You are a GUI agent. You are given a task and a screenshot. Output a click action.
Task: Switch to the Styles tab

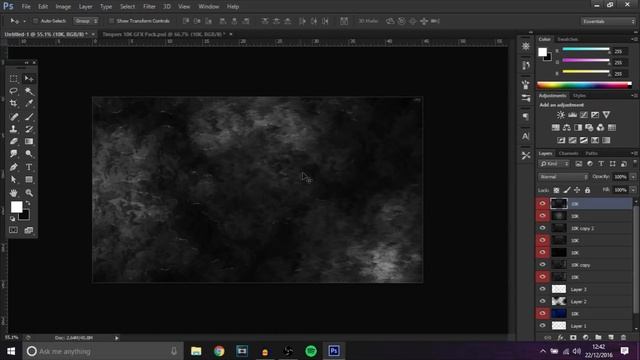coord(579,96)
